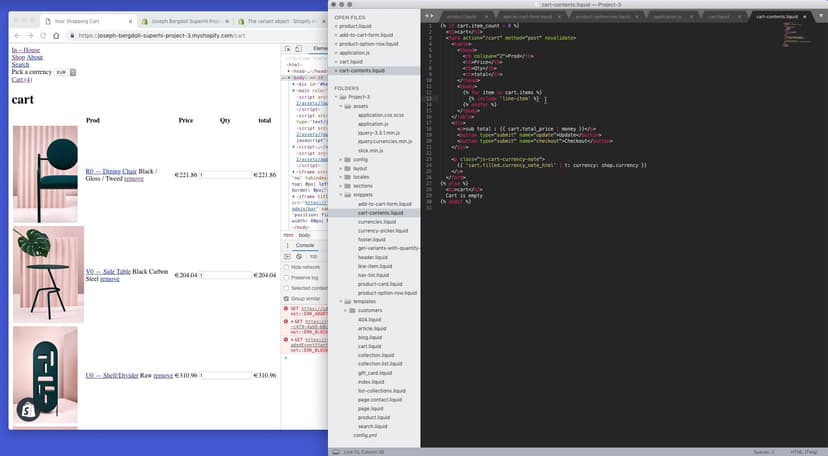Close the Your Shopping Cart tab
This screenshot has width=828, height=456.
[x=131, y=21]
